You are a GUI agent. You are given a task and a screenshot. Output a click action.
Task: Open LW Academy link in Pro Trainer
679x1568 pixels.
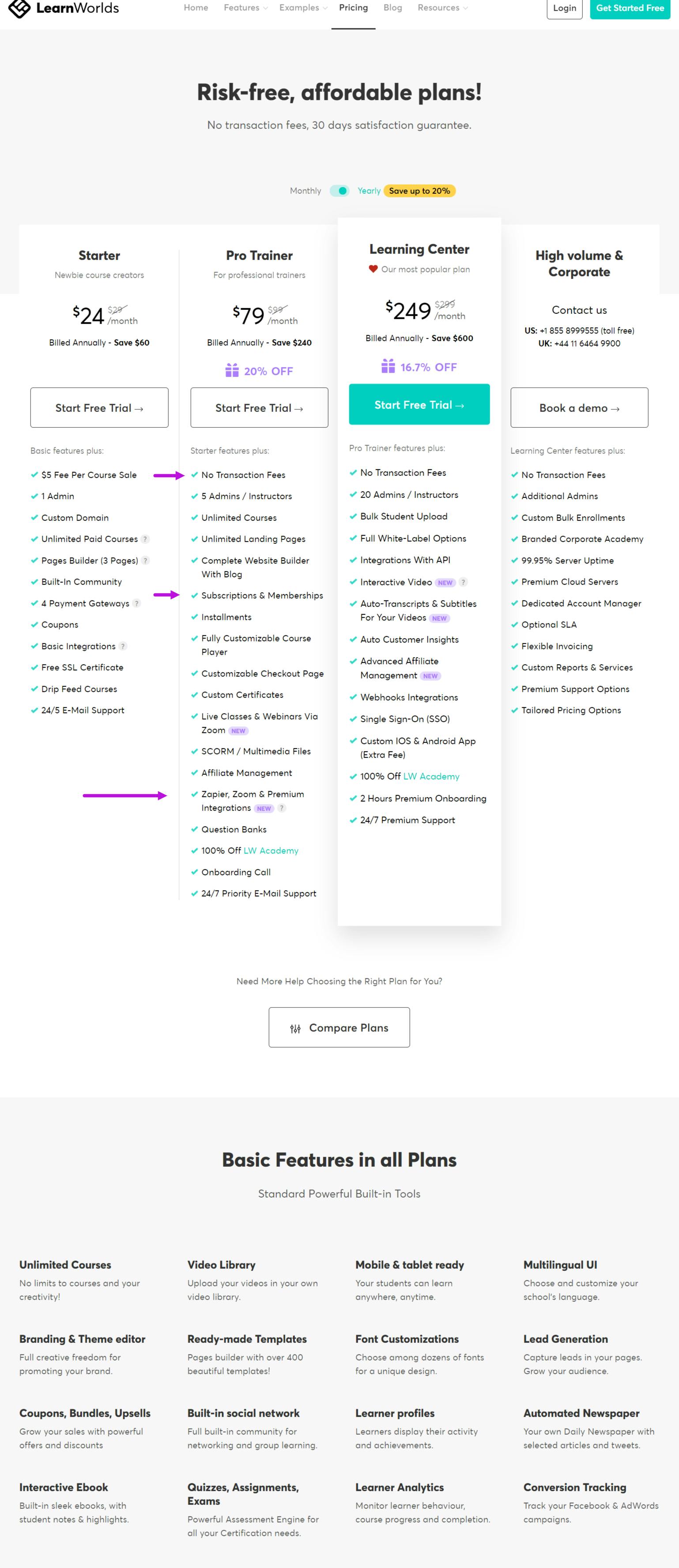coord(271,850)
